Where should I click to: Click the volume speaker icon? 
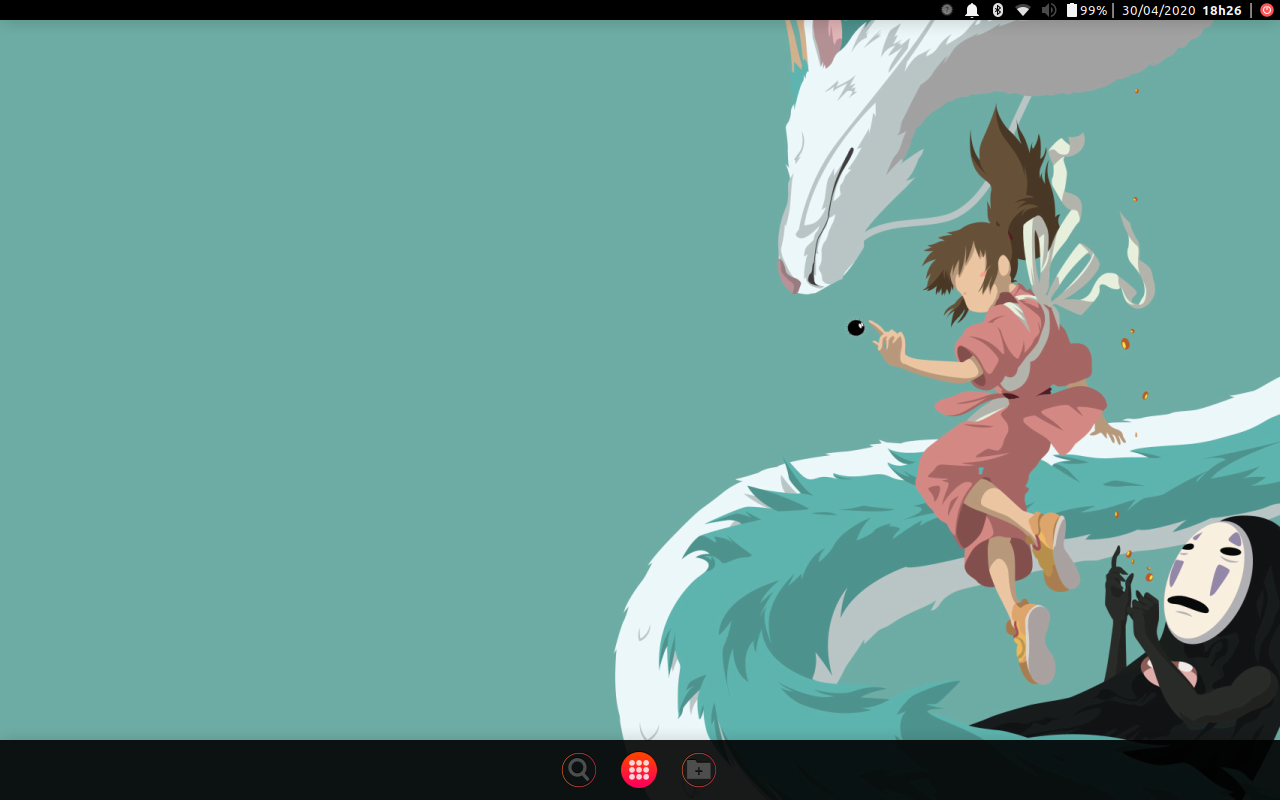tap(1049, 10)
